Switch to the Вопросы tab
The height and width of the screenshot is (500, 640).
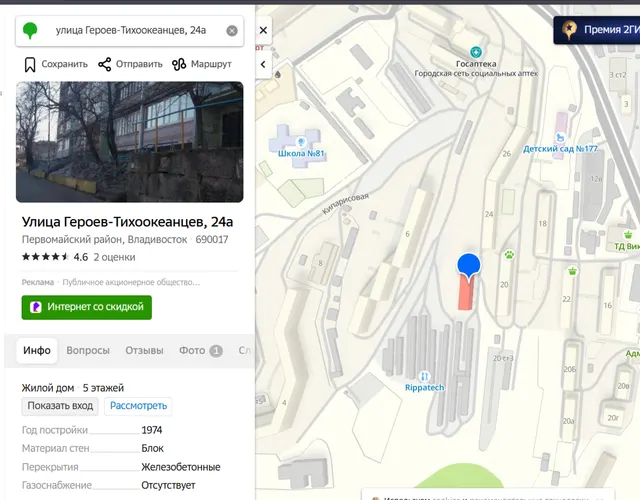point(88,351)
